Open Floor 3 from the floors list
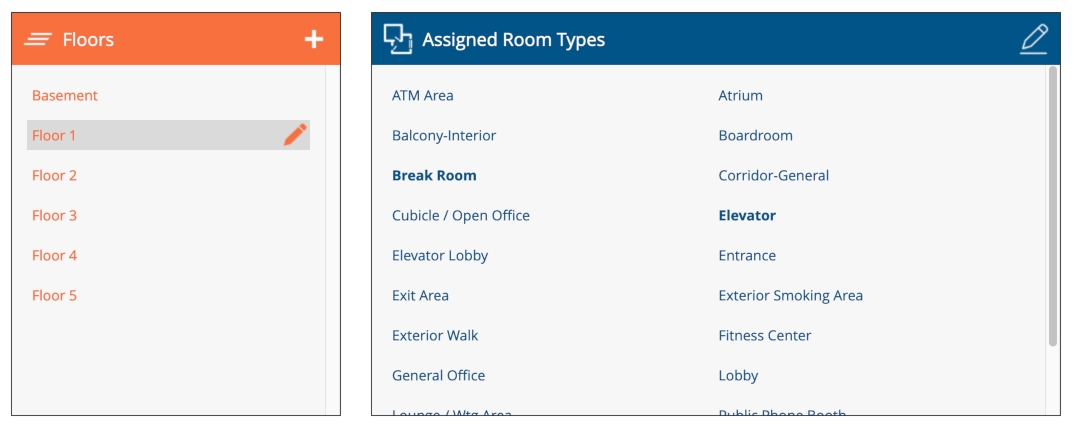 pos(54,216)
